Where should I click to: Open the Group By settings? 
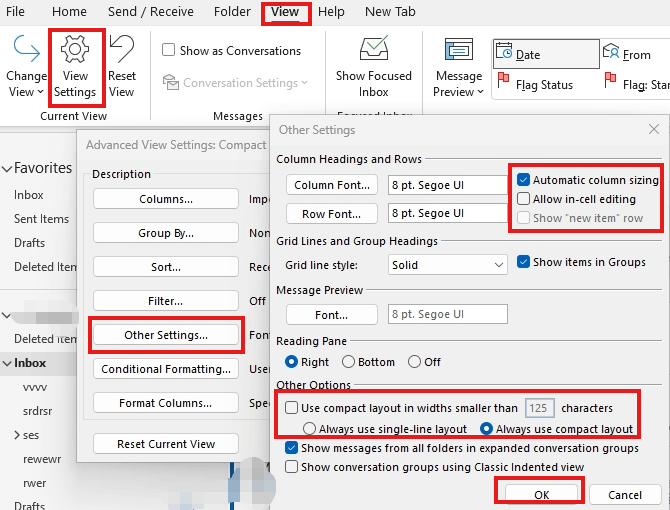pyautogui.click(x=166, y=233)
